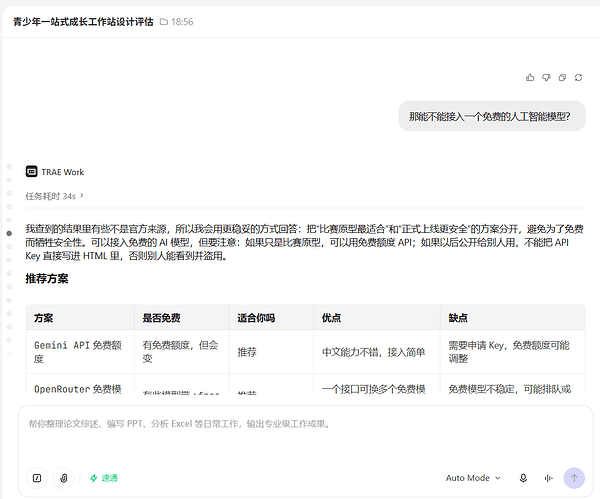The image size is (600, 499).
Task: Select the dark active dot in the side timeline
Action: click(9, 233)
